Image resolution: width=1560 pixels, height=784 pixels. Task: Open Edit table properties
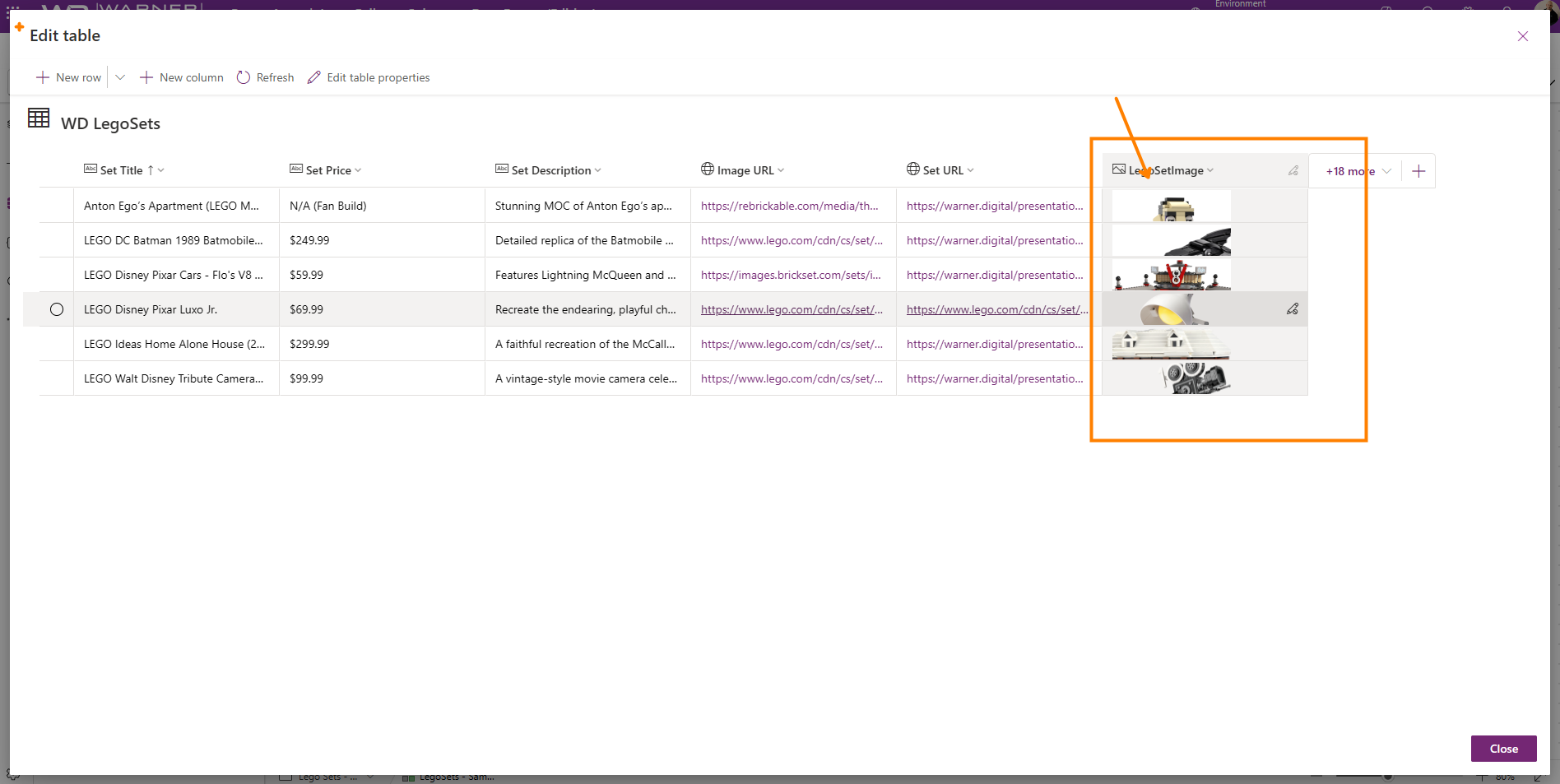point(369,77)
